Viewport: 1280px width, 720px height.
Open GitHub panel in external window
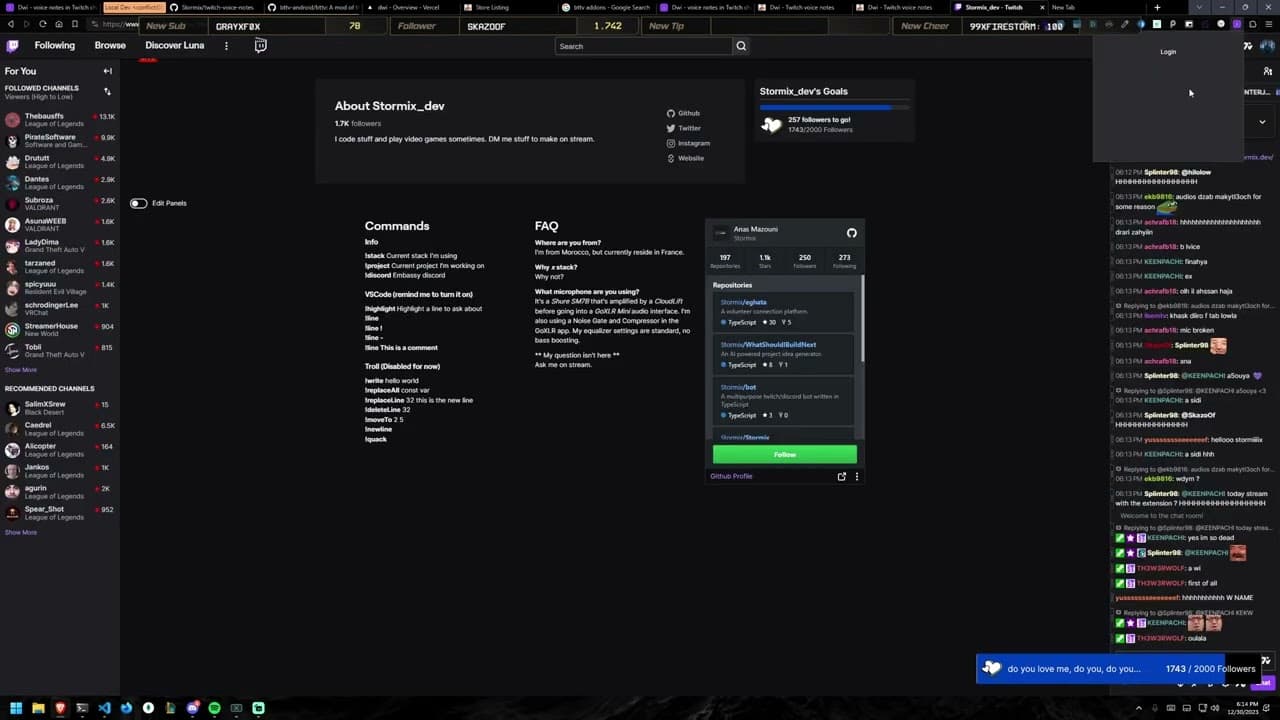[x=841, y=477]
